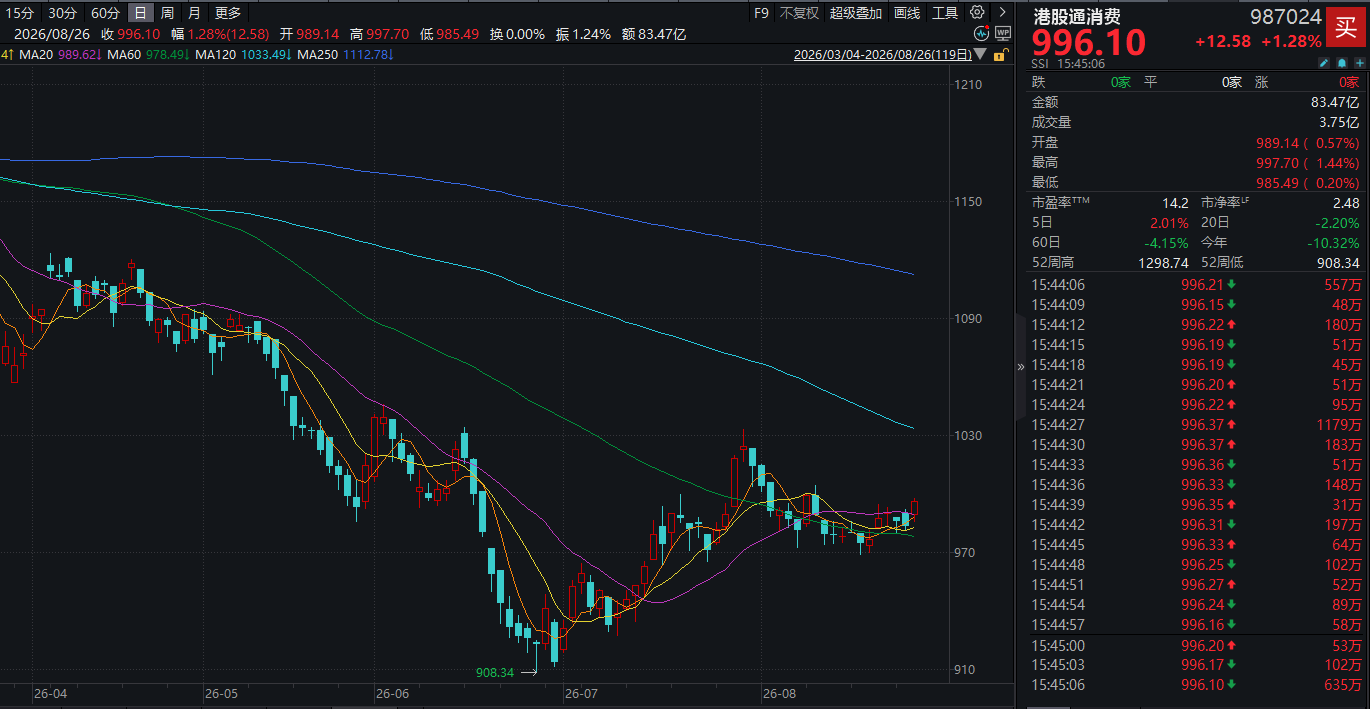Open the 工具 tools menu
The width and height of the screenshot is (1370, 709).
coord(945,13)
